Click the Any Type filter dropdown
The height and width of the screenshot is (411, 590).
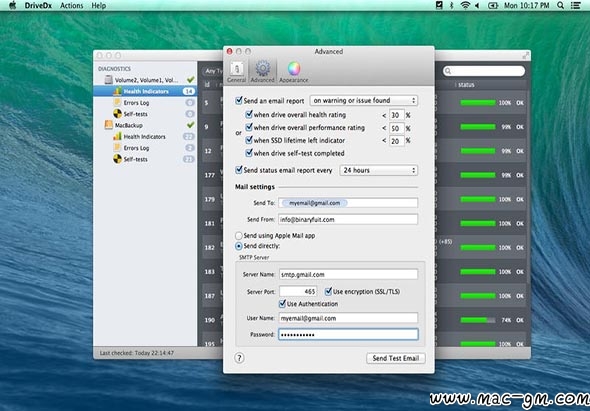point(213,71)
